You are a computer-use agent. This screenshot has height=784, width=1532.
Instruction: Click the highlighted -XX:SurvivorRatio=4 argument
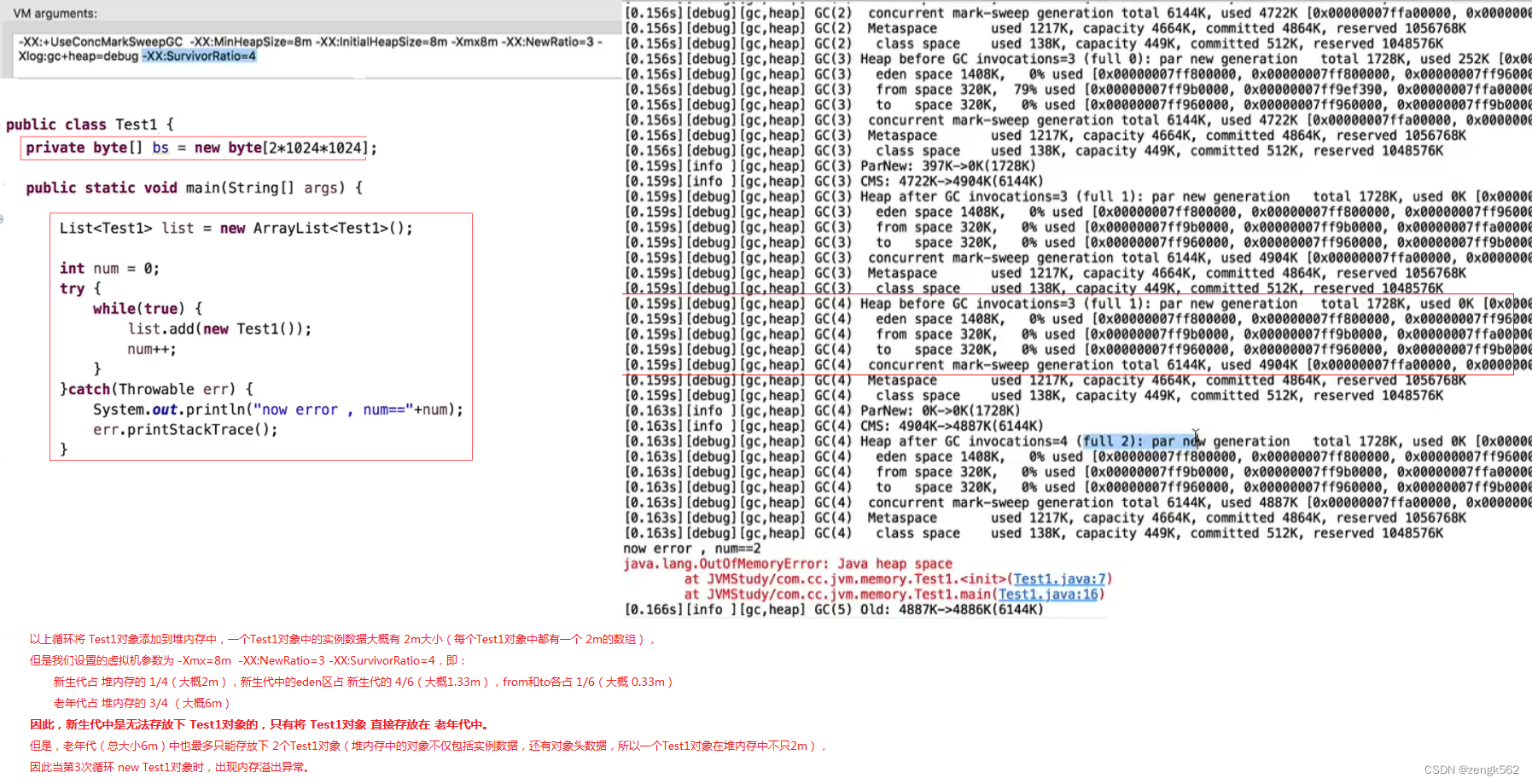click(x=199, y=56)
